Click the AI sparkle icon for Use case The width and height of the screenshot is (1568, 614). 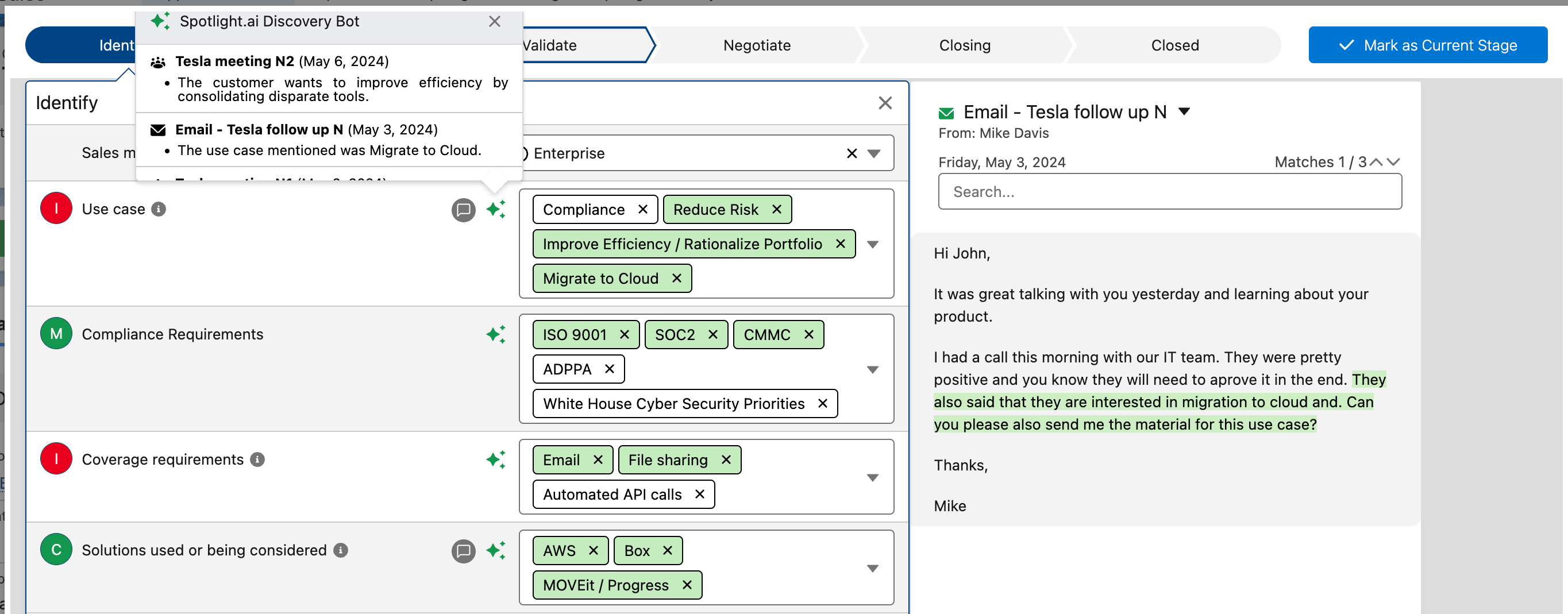(x=495, y=209)
